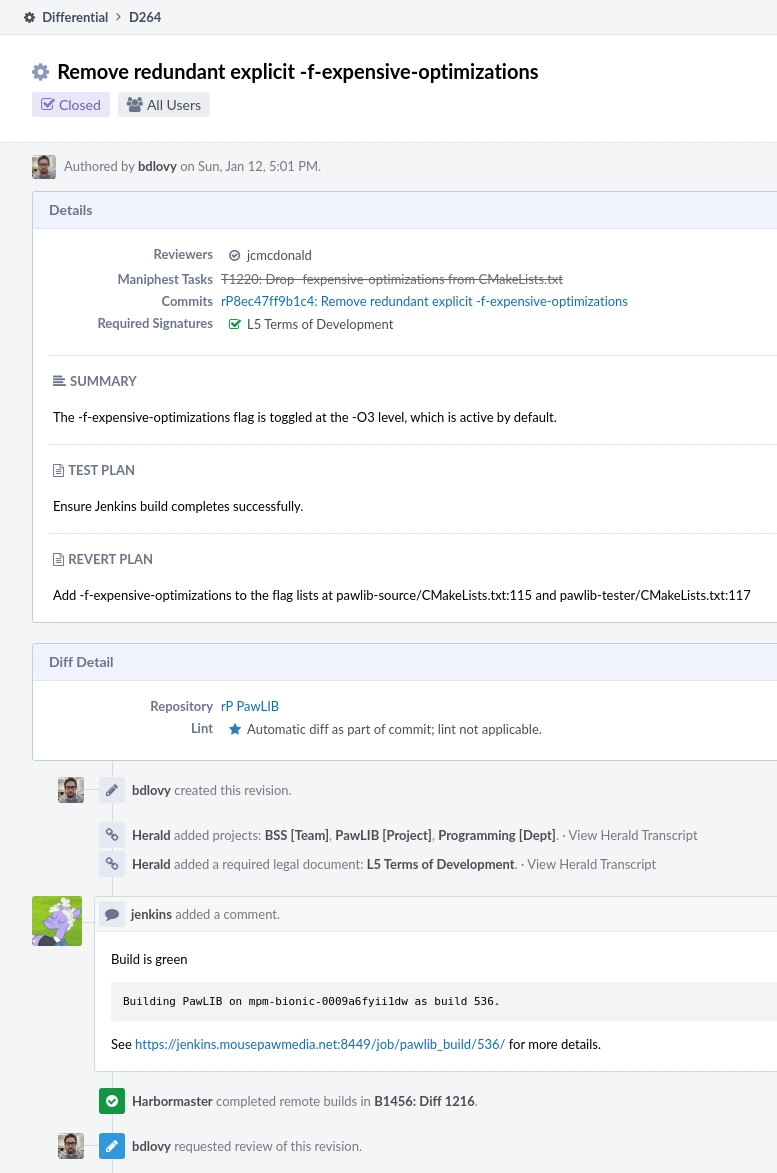The width and height of the screenshot is (777, 1173).
Task: Open the Jenkins pawlib_build 536 URL
Action: 320,1044
